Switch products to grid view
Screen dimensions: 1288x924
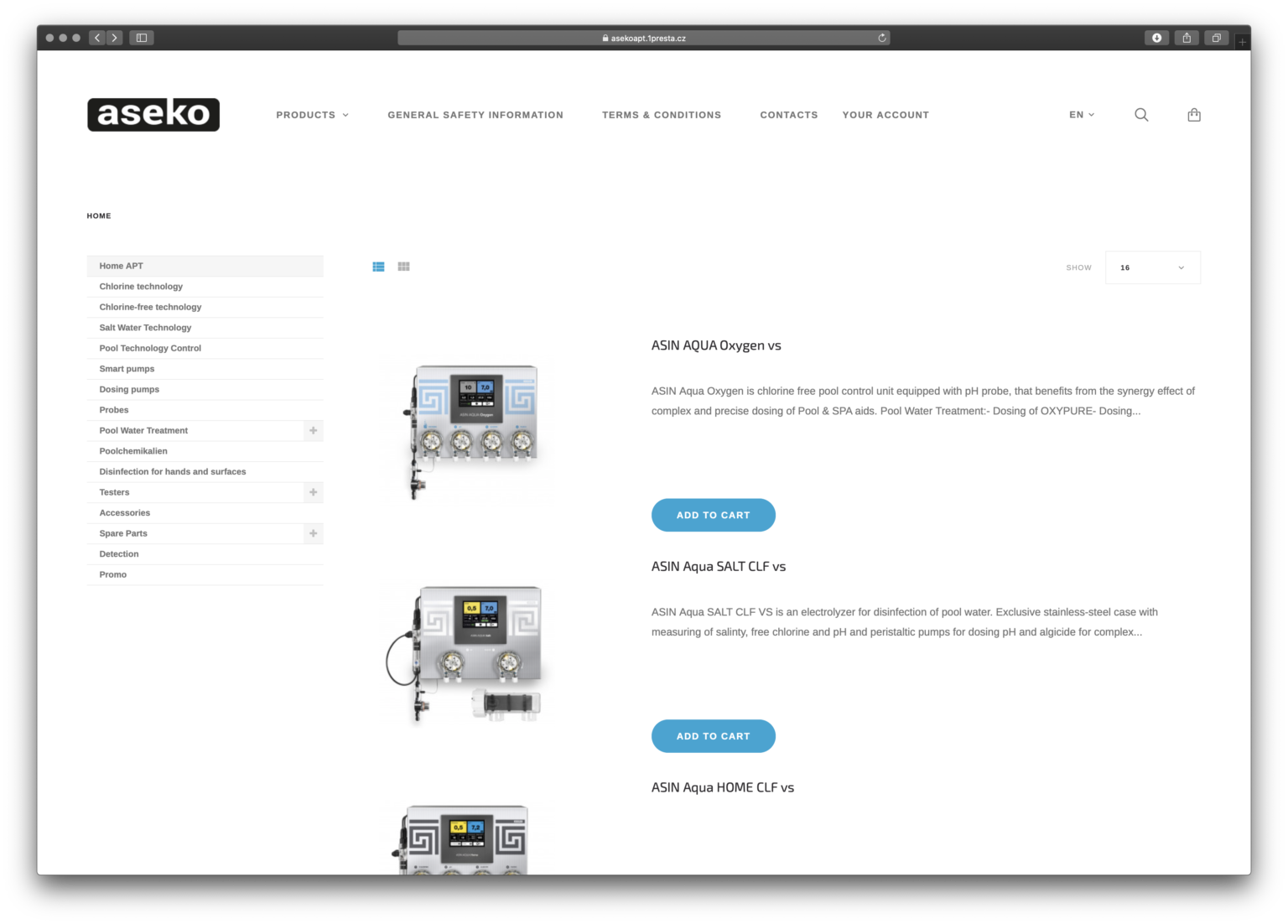pos(403,266)
